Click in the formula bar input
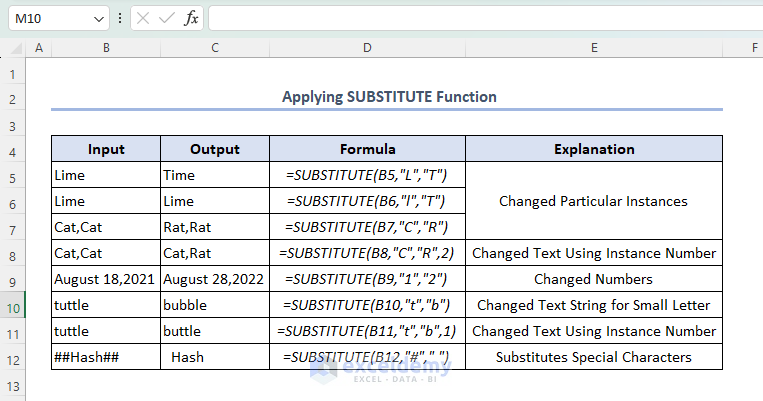This screenshot has height=401, width=763. click(480, 19)
